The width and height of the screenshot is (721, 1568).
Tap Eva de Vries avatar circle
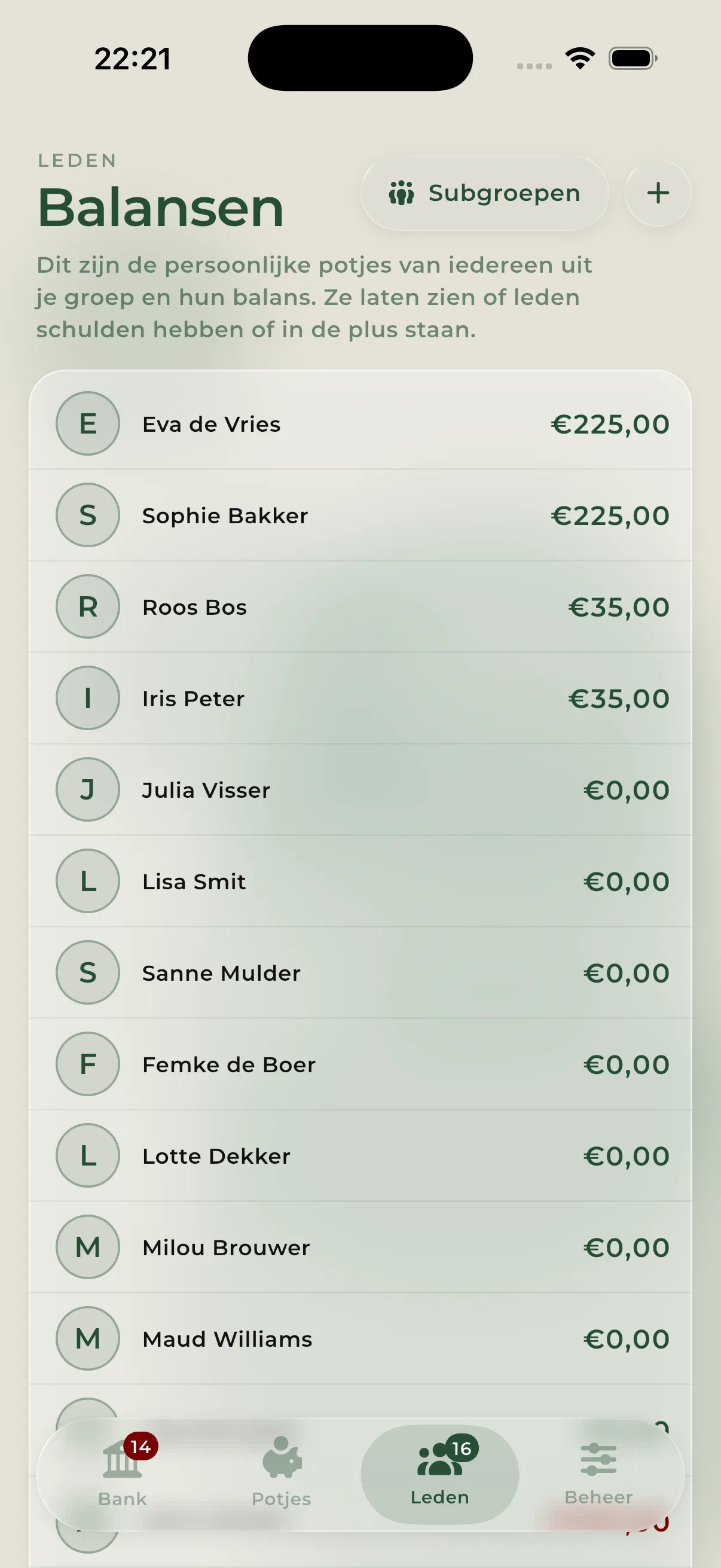click(x=88, y=423)
